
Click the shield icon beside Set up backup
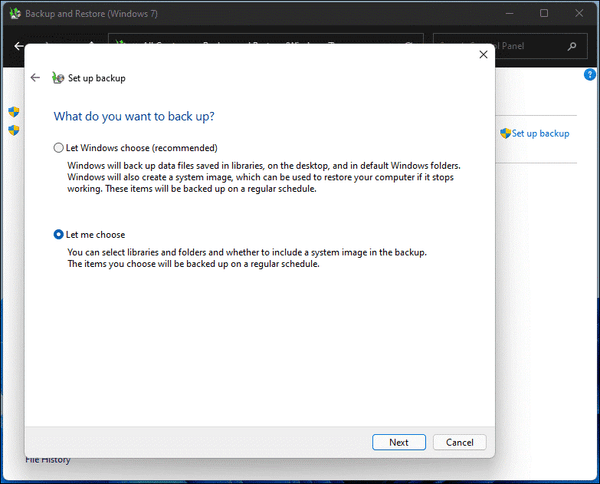(505, 133)
